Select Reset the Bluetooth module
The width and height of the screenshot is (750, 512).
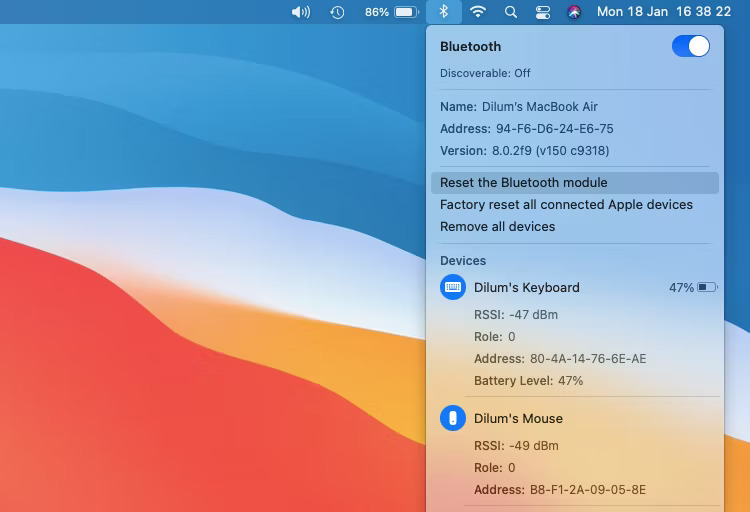click(524, 182)
